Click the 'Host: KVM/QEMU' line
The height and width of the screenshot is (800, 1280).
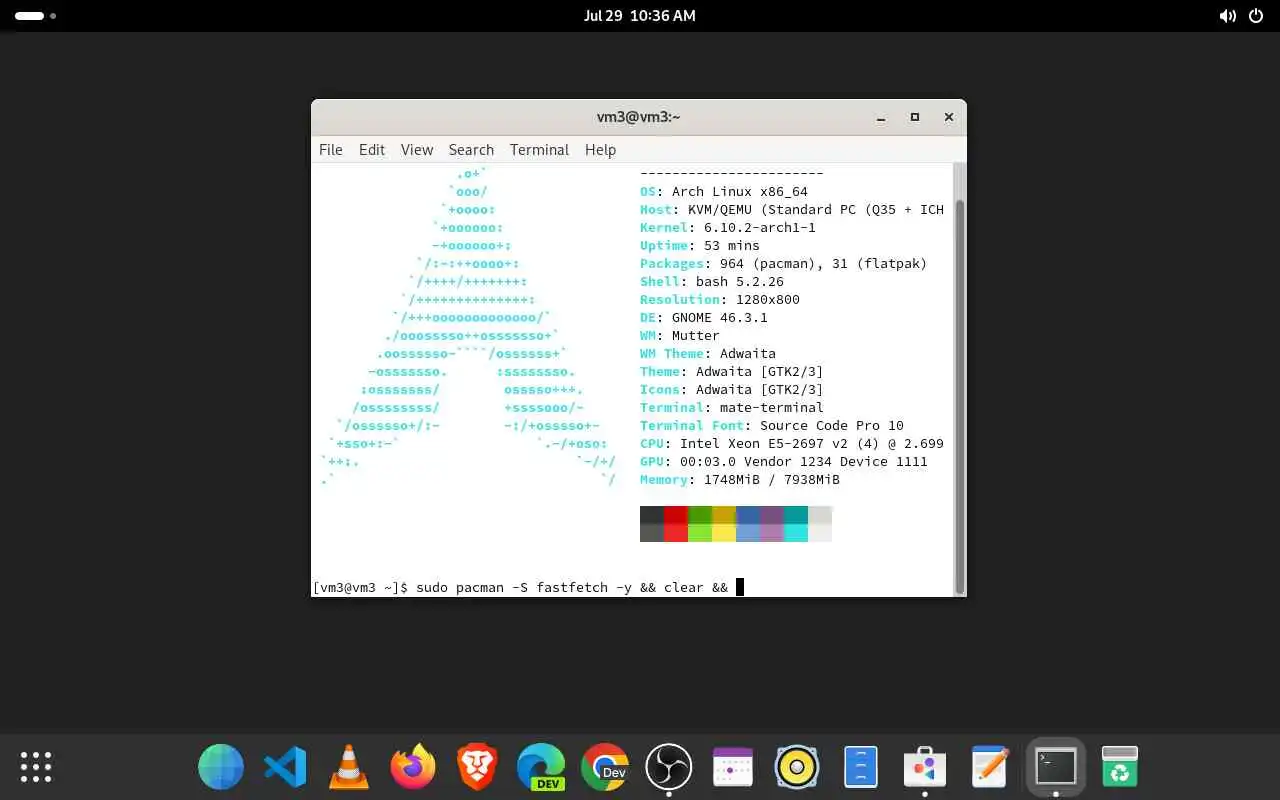pyautogui.click(x=792, y=209)
